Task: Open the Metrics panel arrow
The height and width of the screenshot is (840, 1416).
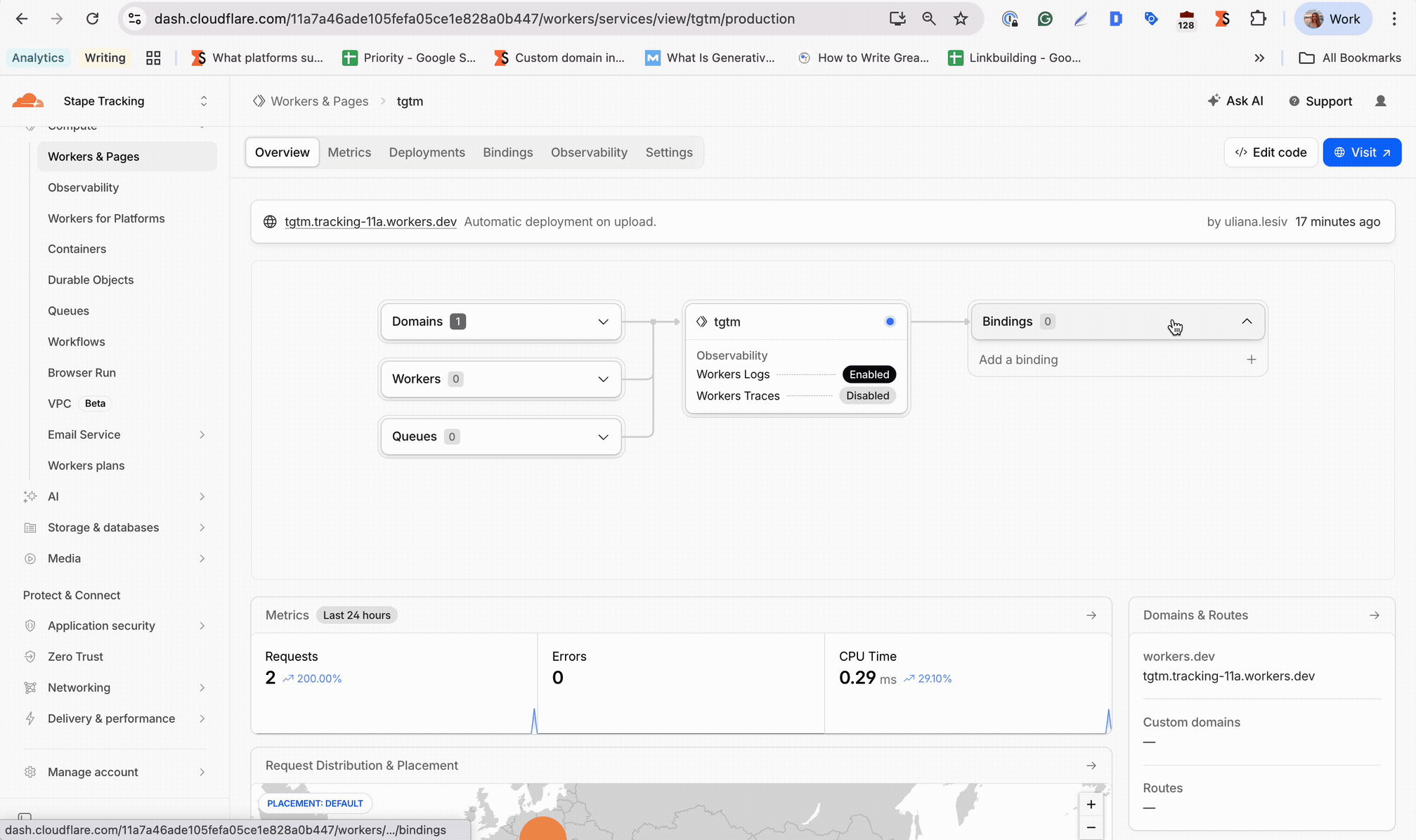Action: [x=1091, y=615]
